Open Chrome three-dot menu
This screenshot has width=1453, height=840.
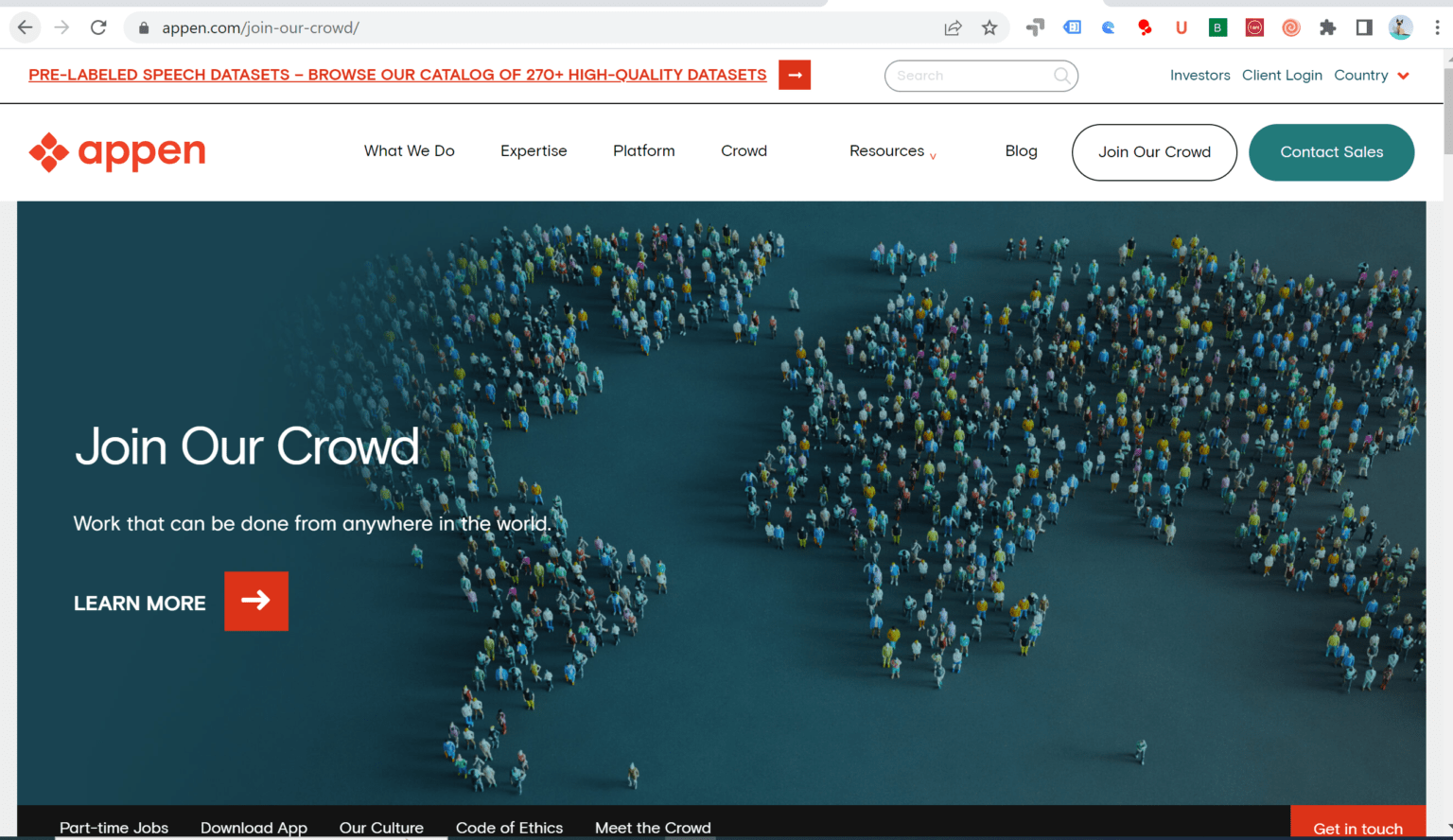point(1437,27)
